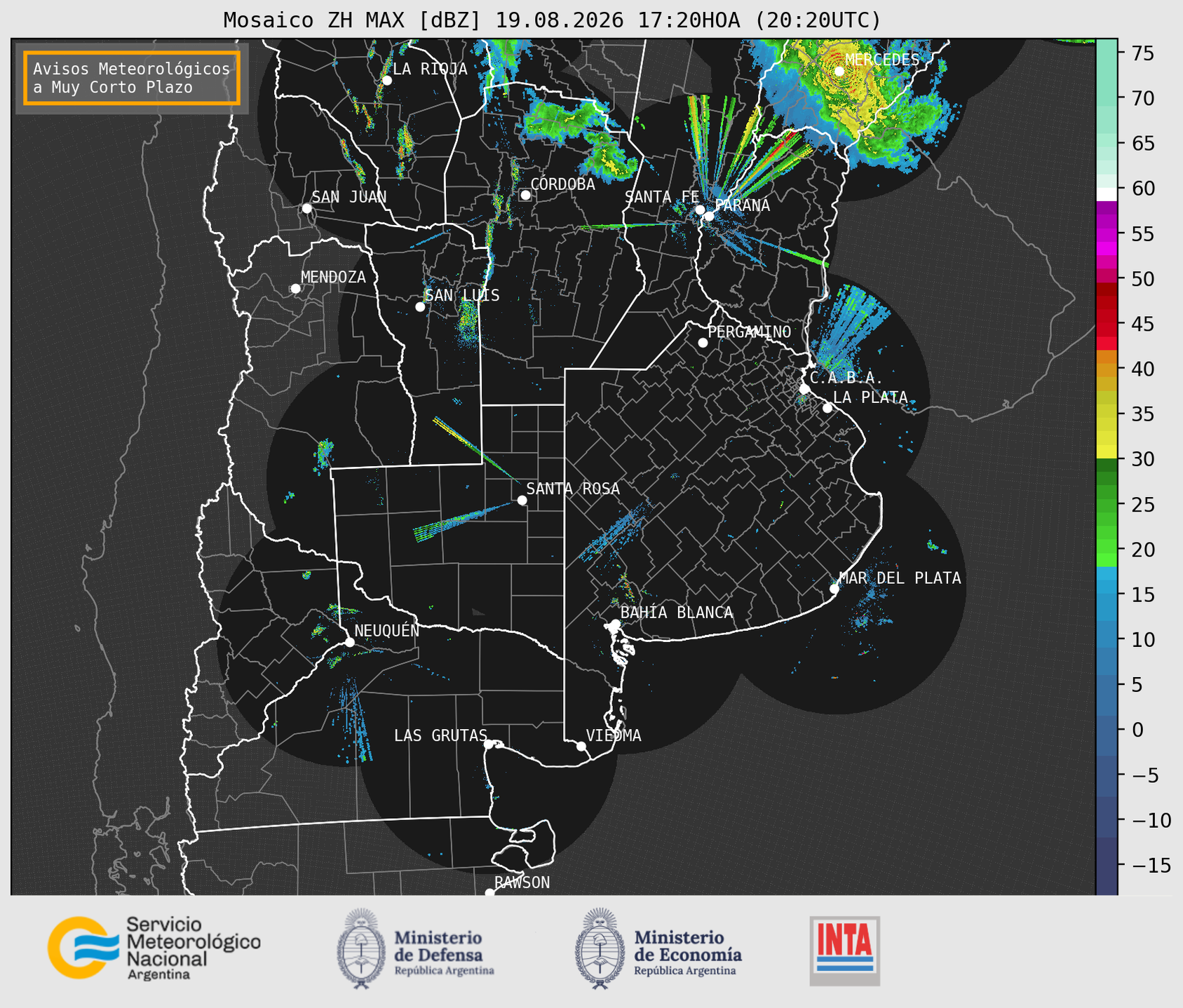
Task: Click the Viedma city marker
Action: point(581,746)
